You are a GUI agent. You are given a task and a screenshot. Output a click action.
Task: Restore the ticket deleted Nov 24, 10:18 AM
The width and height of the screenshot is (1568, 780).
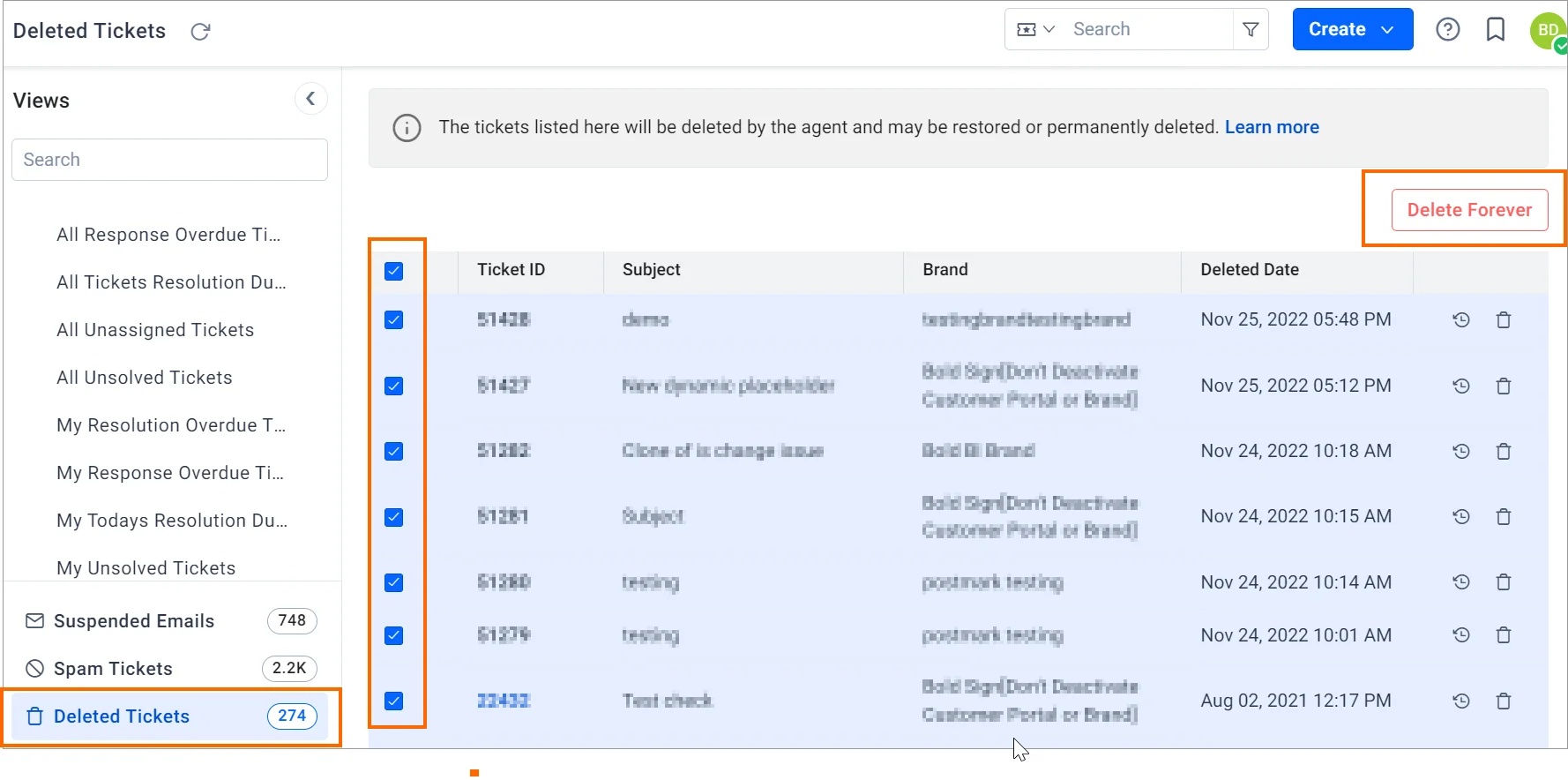[x=1461, y=452]
